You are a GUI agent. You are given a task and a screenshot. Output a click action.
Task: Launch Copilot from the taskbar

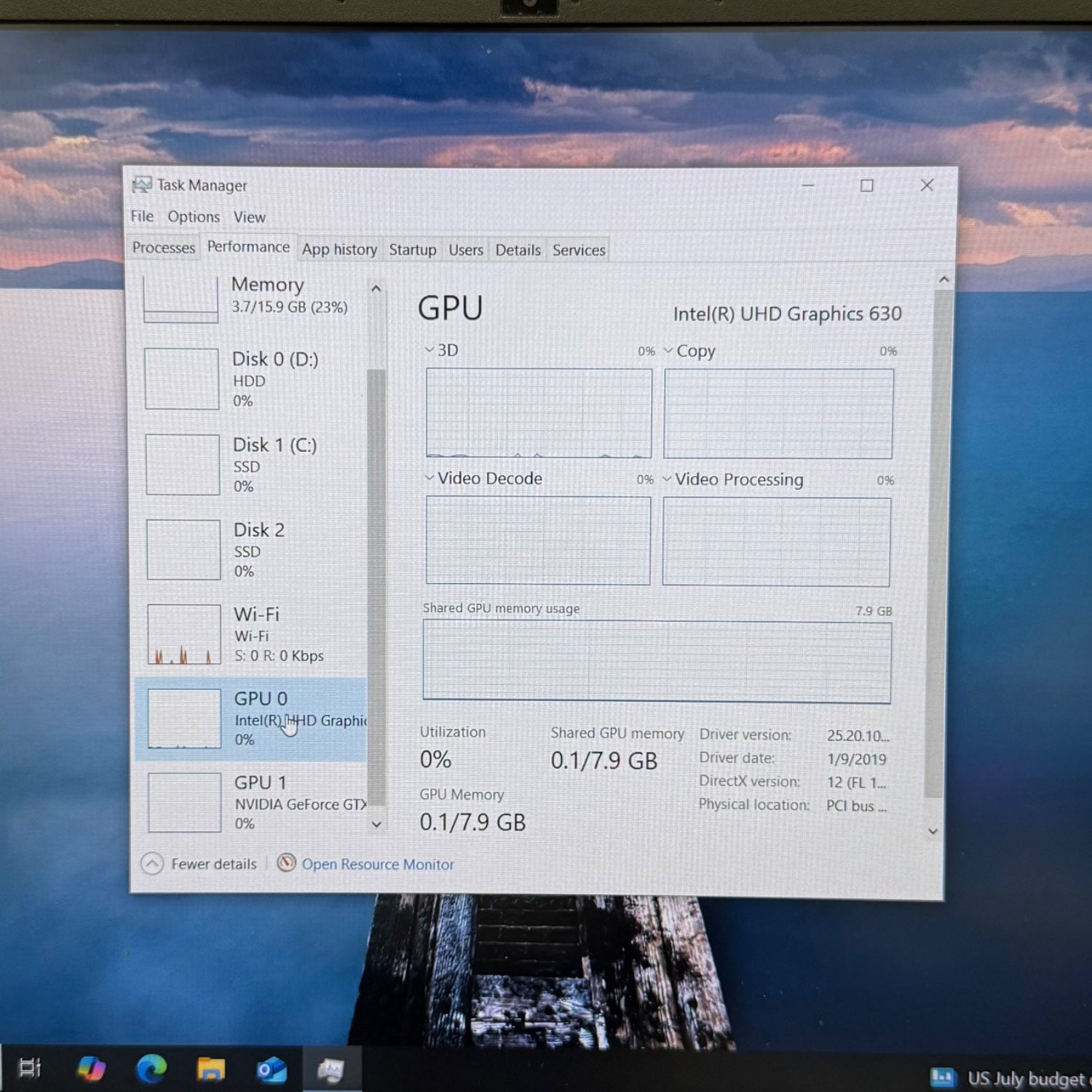(91, 1069)
